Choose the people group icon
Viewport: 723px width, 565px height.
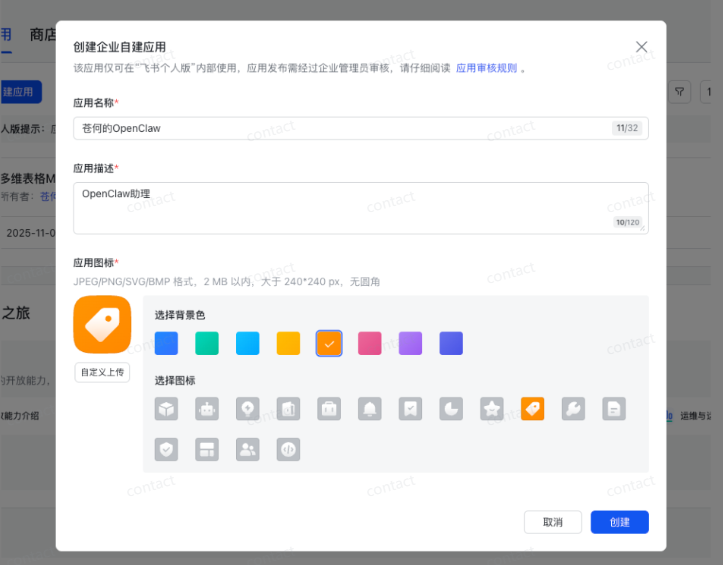[x=248, y=449]
